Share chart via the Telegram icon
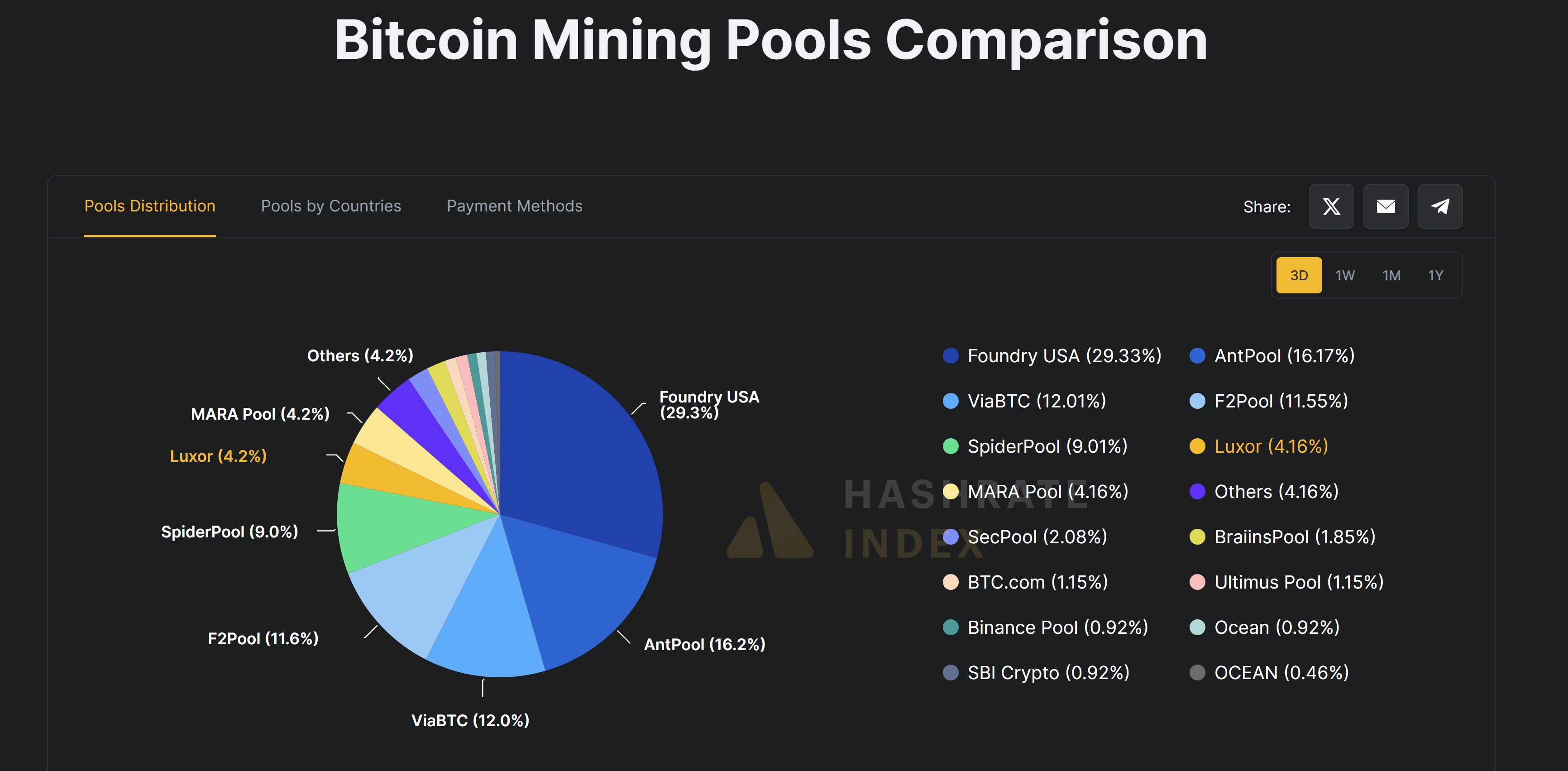 [1439, 206]
